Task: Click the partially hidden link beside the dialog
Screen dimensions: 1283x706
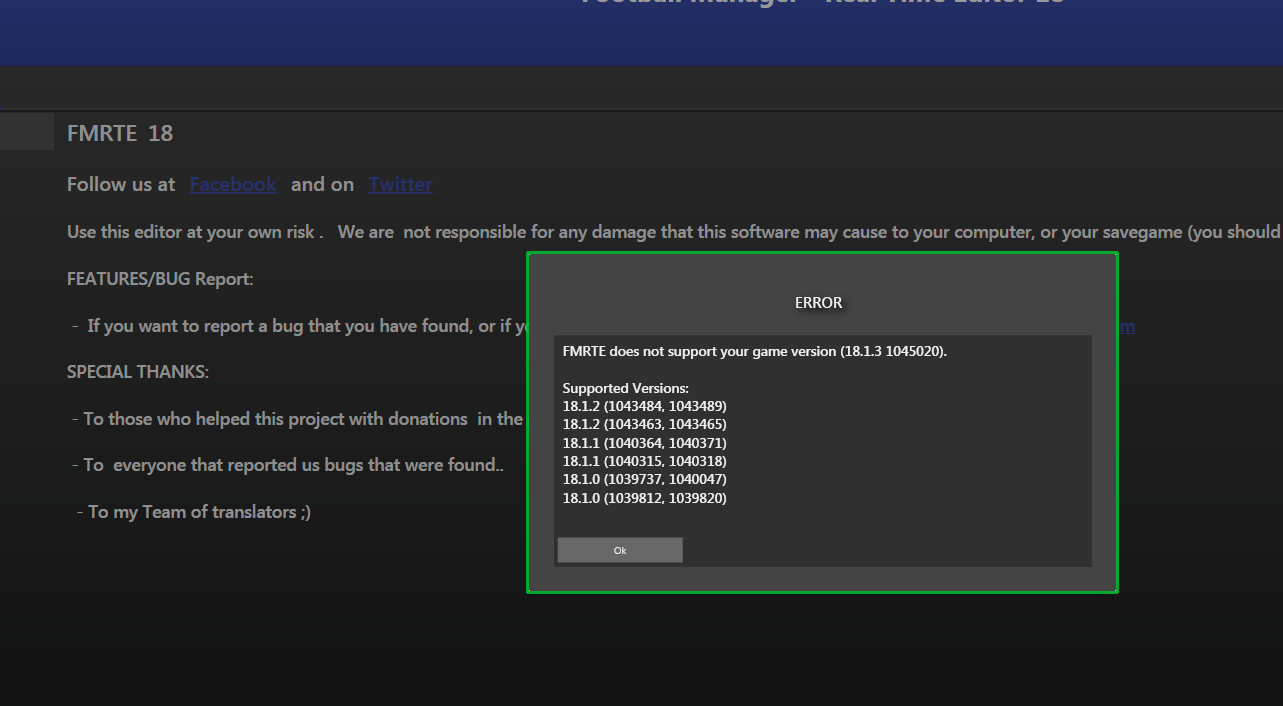Action: (1126, 326)
